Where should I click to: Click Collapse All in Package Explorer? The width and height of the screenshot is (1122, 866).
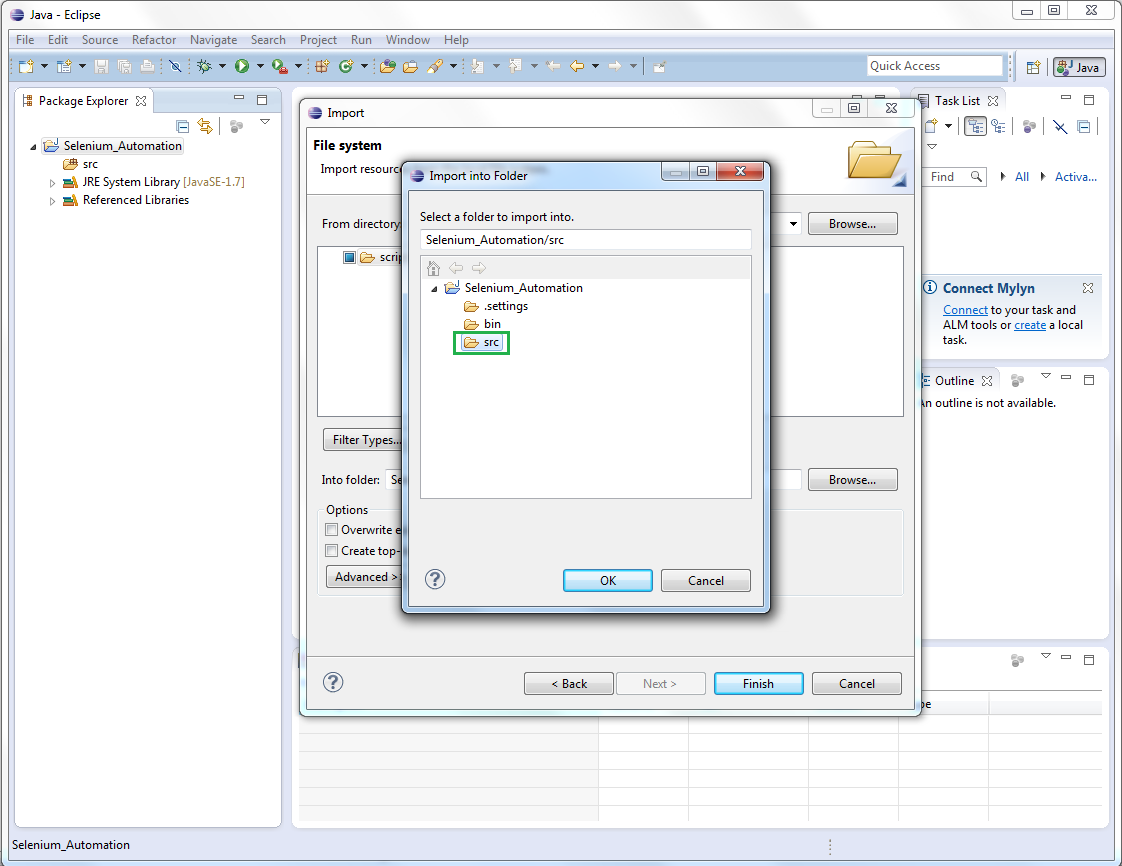182,127
